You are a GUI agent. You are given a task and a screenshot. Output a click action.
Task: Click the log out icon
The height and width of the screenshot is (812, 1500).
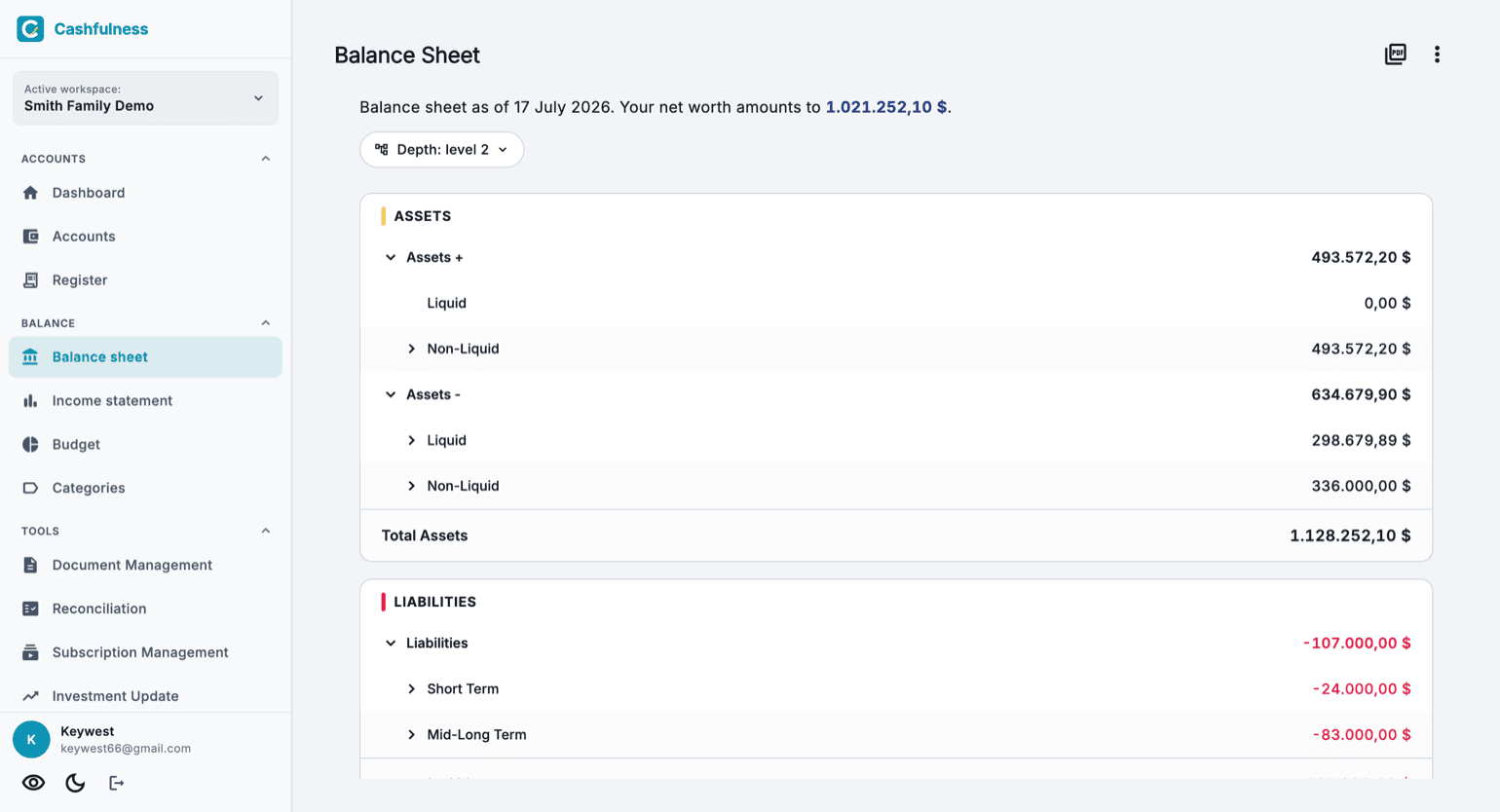116,783
